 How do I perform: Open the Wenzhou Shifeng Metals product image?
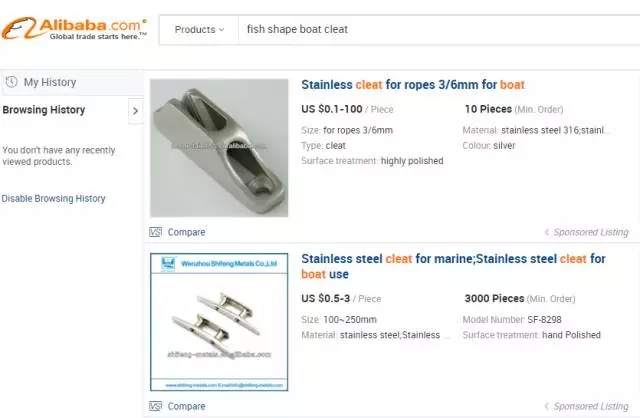219,322
